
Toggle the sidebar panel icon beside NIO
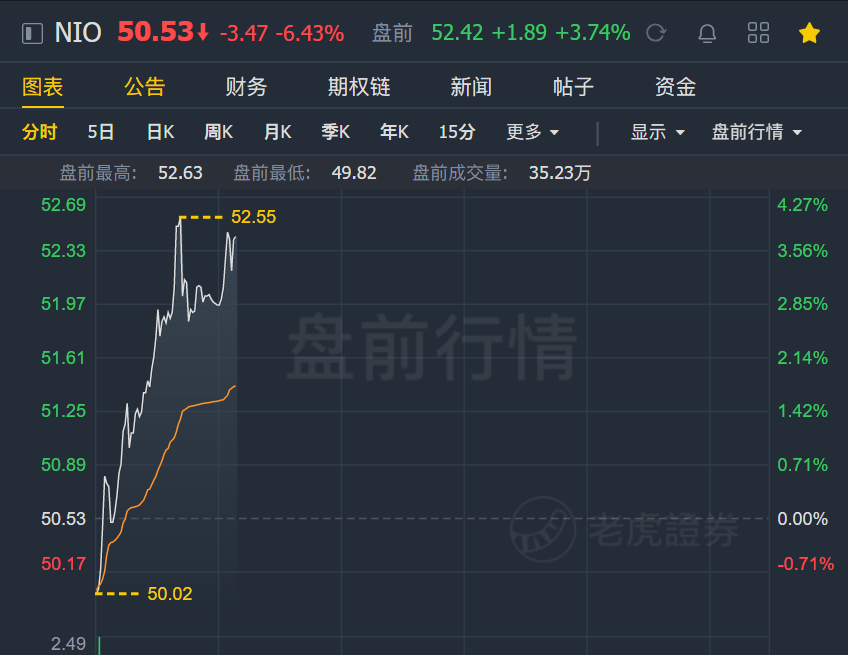click(x=32, y=33)
